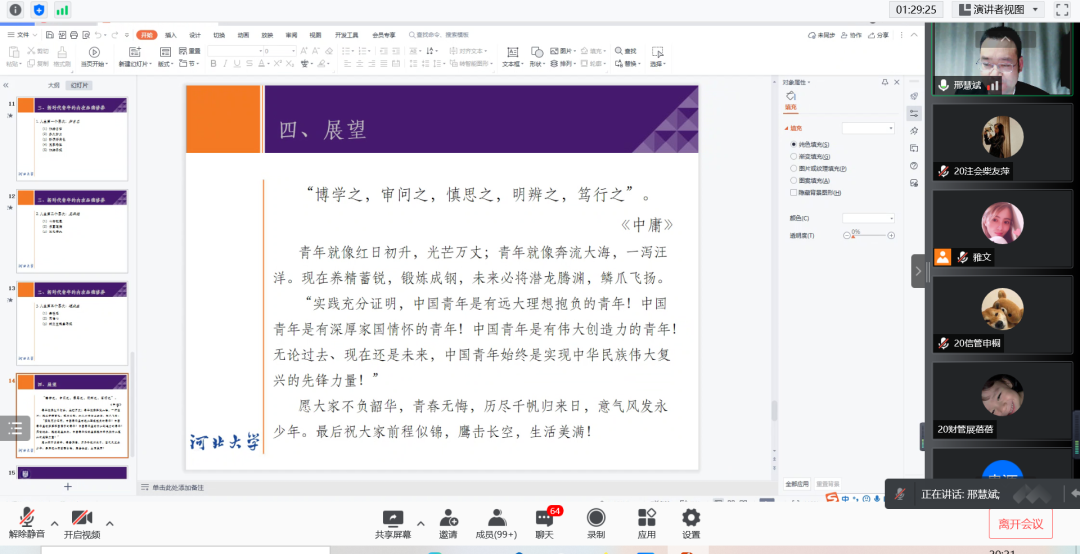
Task: Switch to the outline (大纲) tab
Action: (x=54, y=85)
